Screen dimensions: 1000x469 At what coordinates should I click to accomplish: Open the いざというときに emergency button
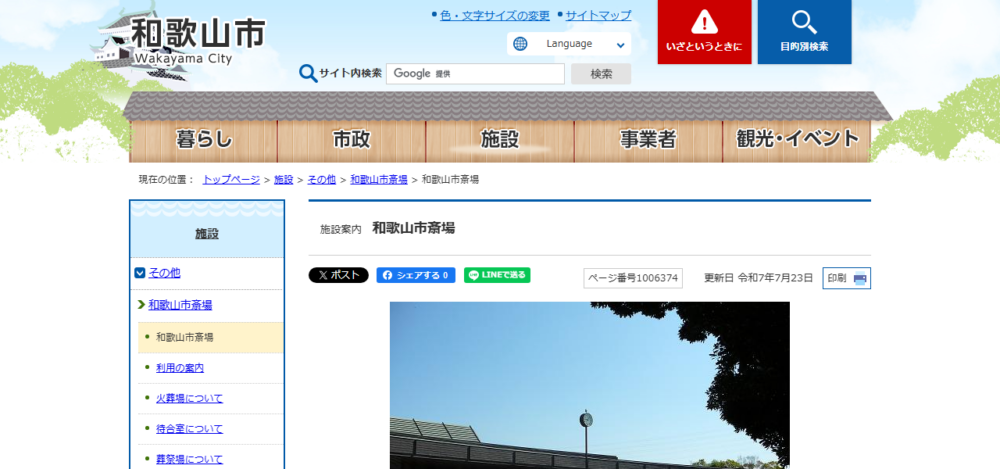point(704,32)
